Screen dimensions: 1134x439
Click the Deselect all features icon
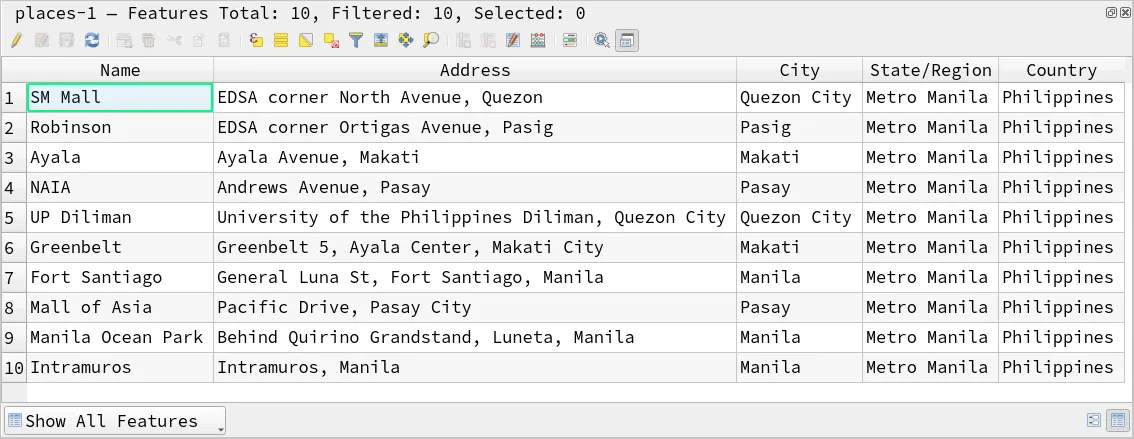(331, 41)
